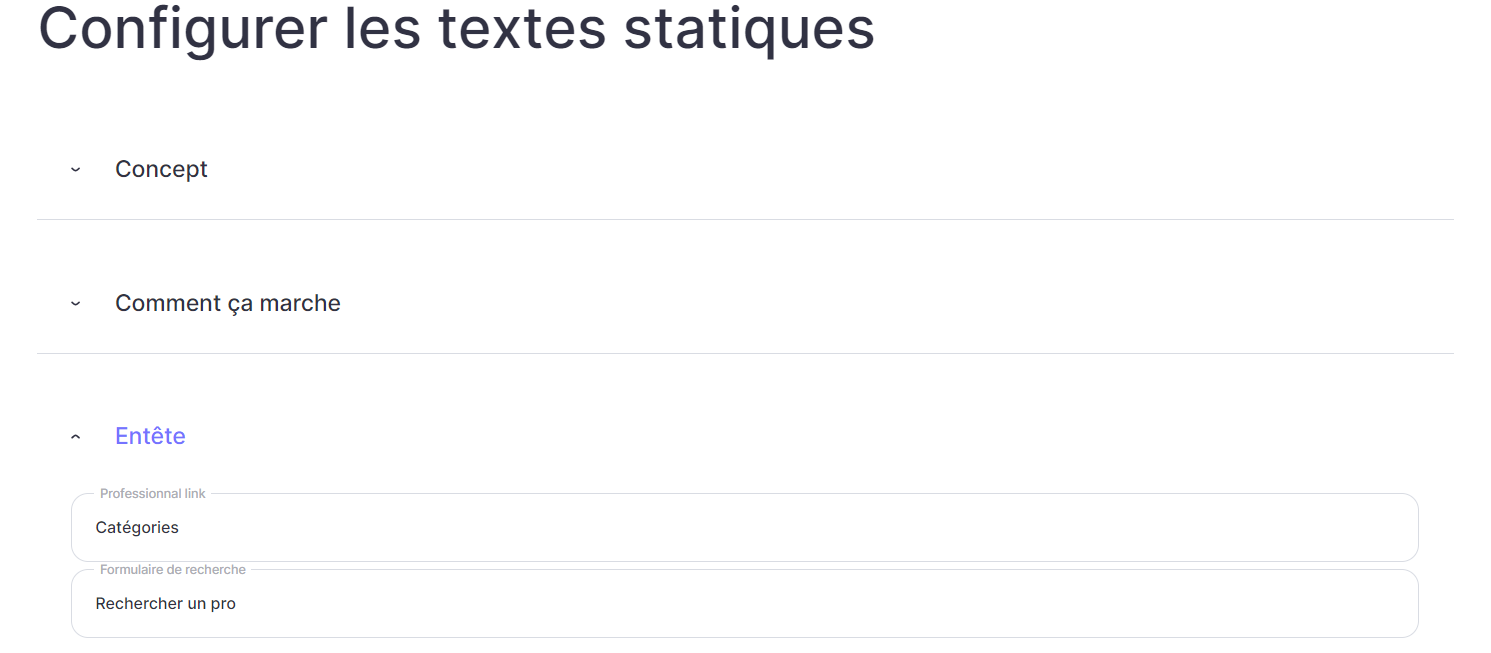
Task: Click the Rechercher un pro text value
Action: [x=166, y=603]
